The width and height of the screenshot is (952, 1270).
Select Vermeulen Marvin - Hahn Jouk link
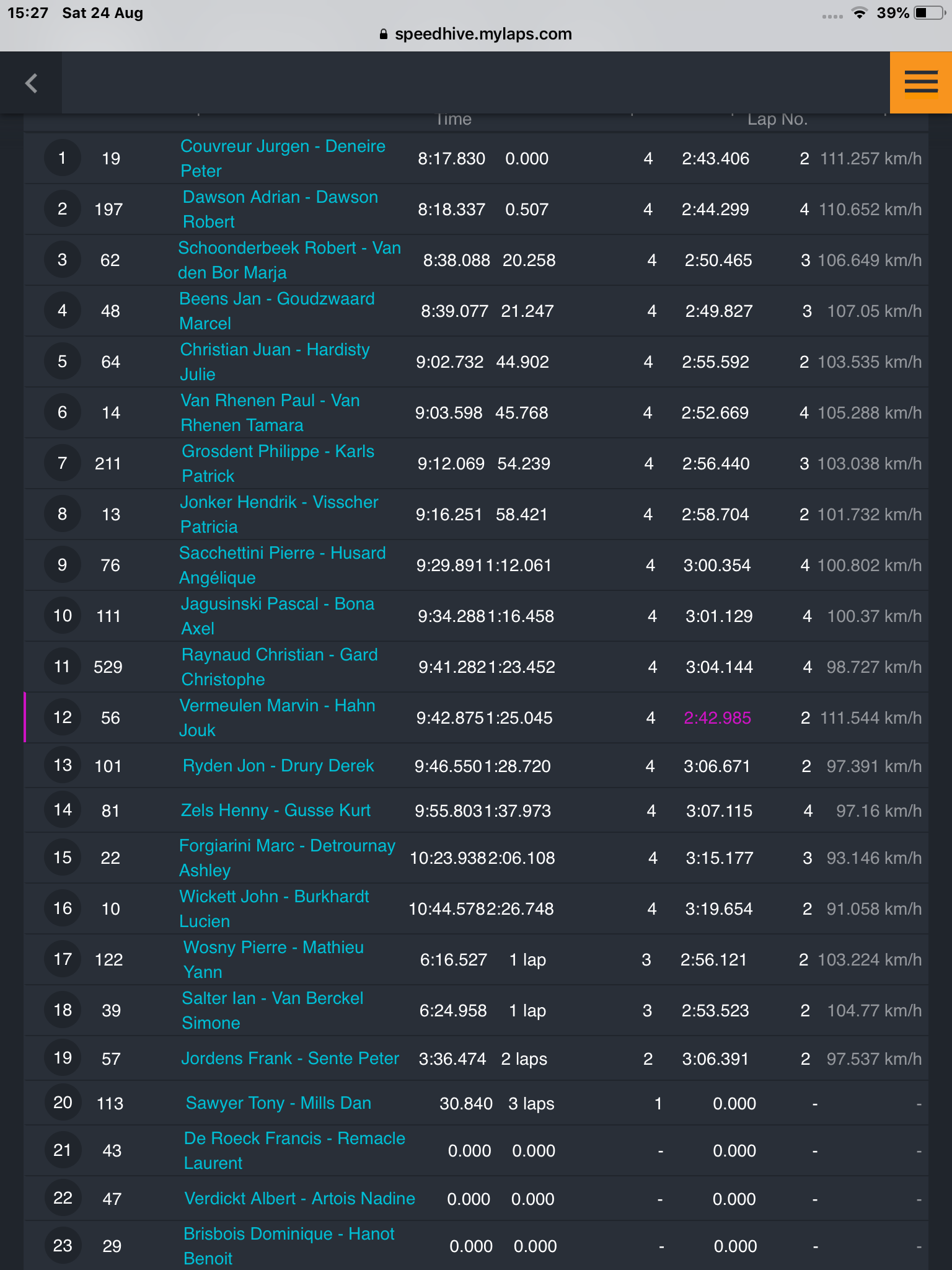coord(277,718)
